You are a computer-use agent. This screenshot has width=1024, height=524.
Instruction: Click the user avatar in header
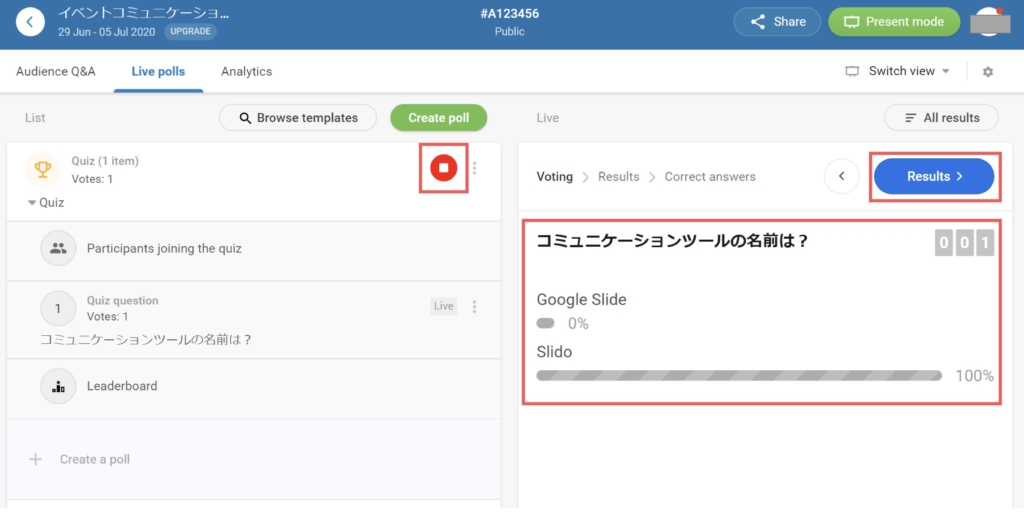coord(990,22)
